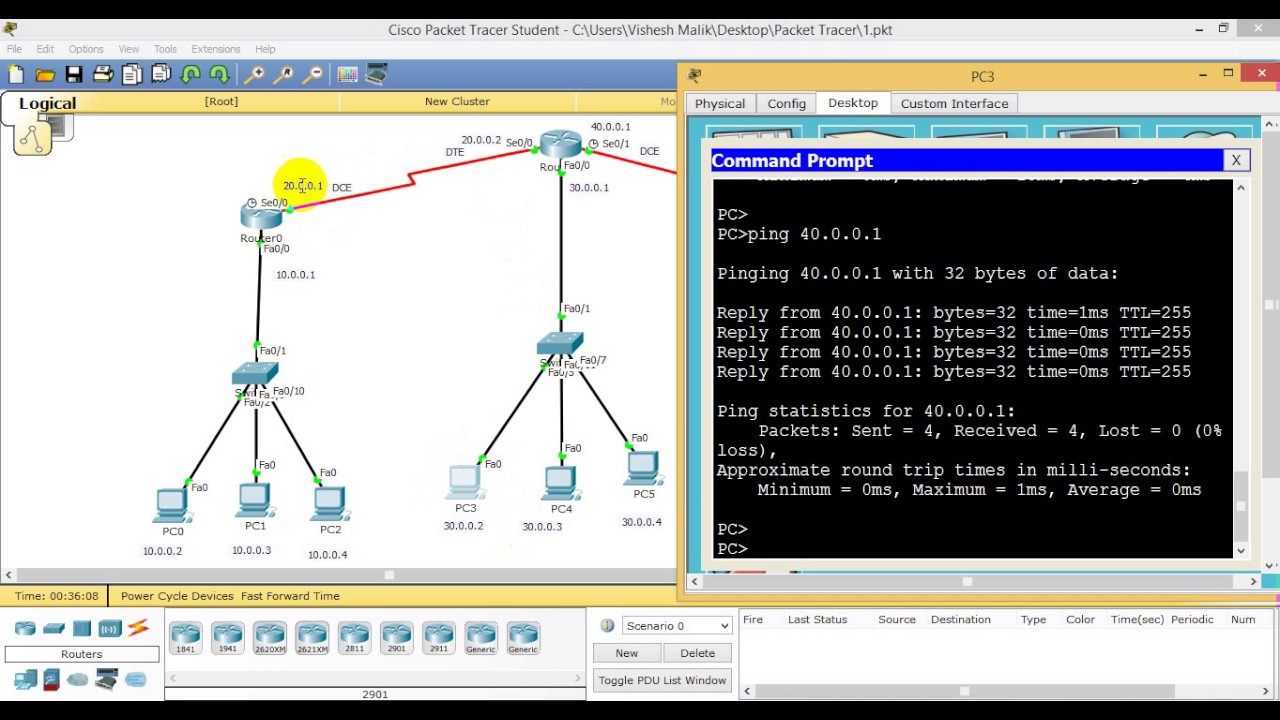Click the Time: 00:36:08 status readout

tap(57, 596)
